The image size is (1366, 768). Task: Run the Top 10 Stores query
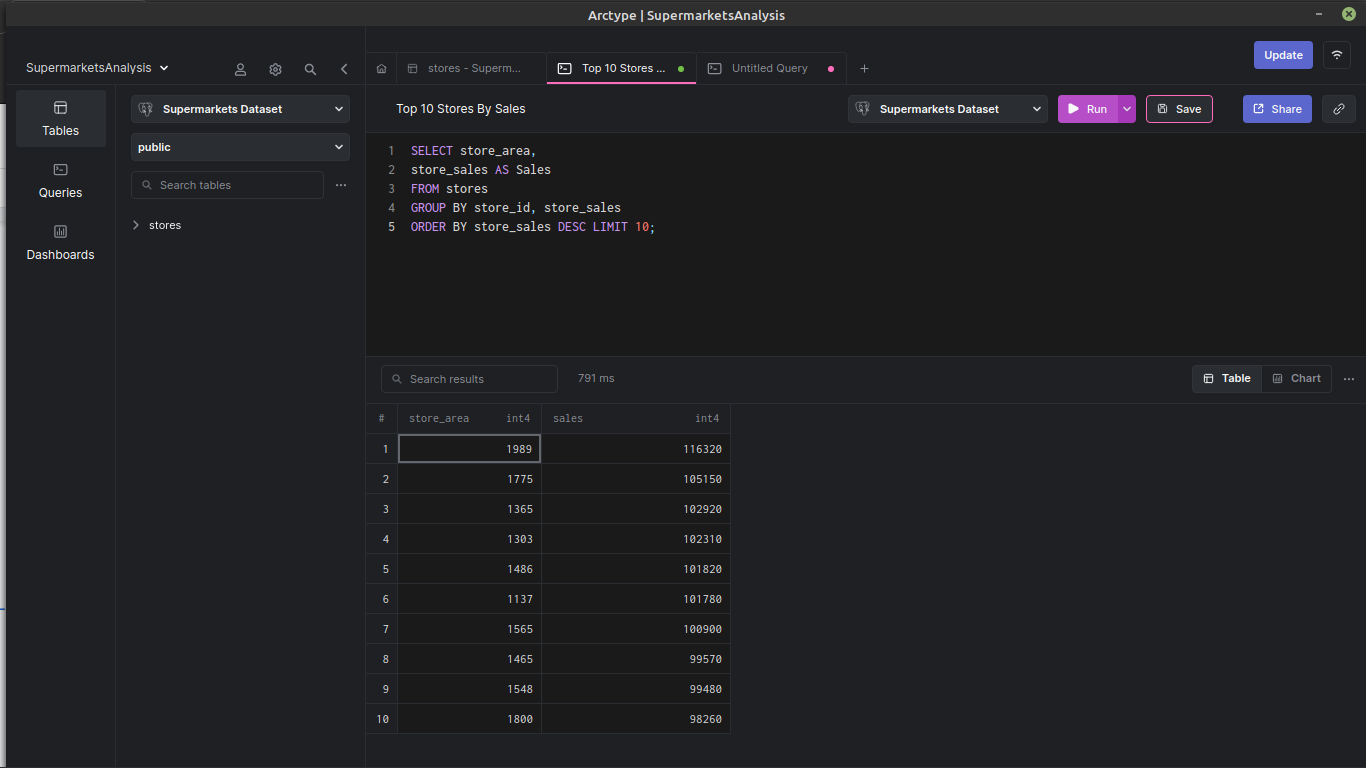tap(1089, 109)
